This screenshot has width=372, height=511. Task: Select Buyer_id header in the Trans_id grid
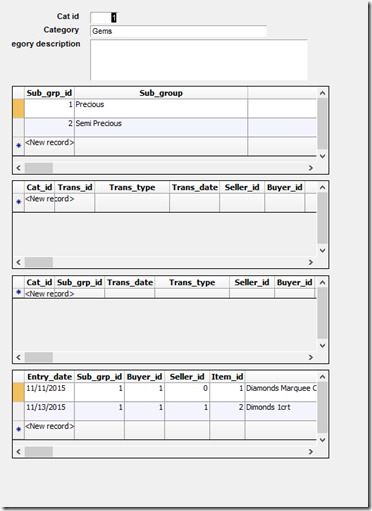pyautogui.click(x=285, y=187)
